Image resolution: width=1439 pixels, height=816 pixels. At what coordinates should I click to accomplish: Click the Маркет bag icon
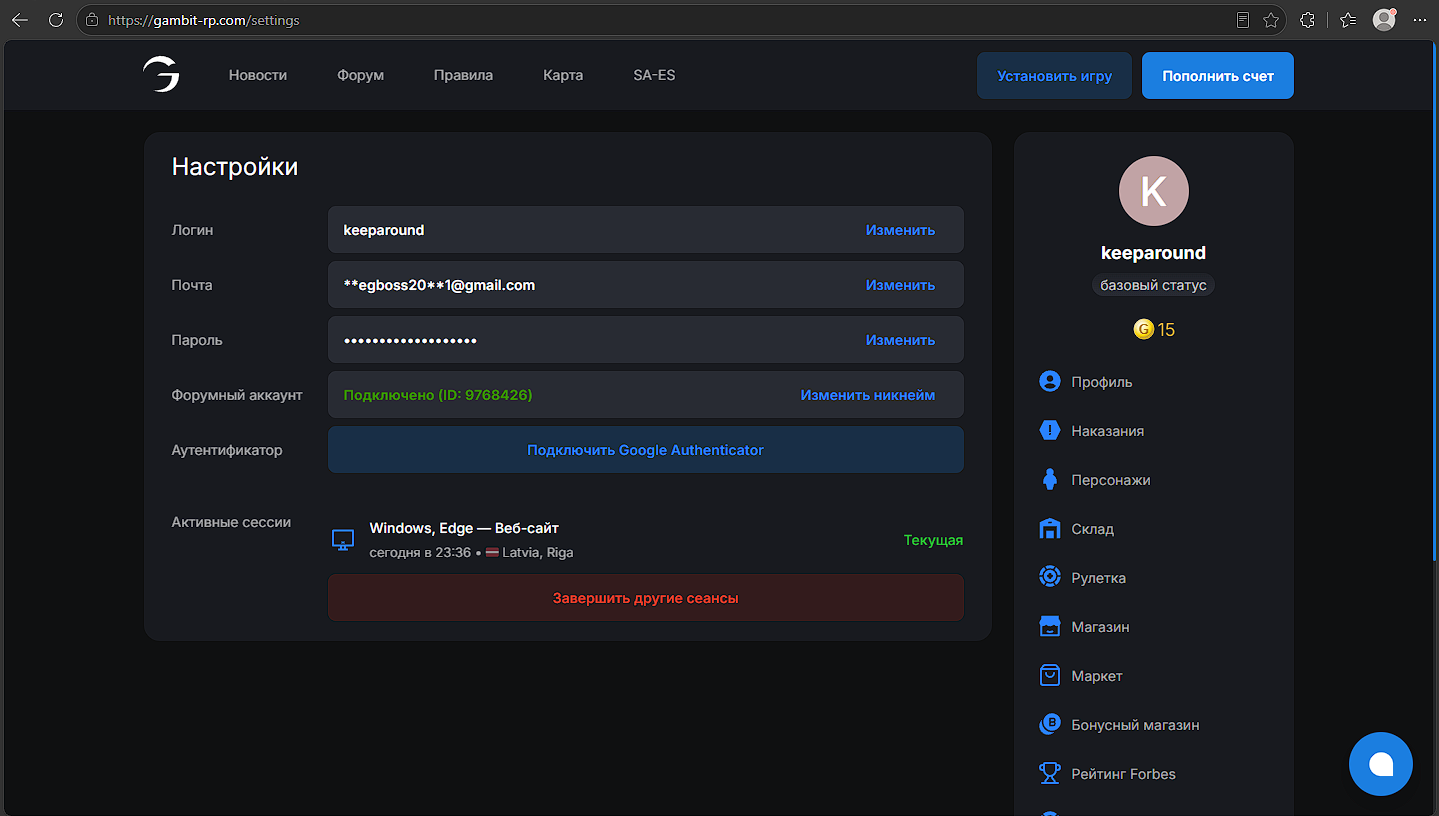[1049, 675]
